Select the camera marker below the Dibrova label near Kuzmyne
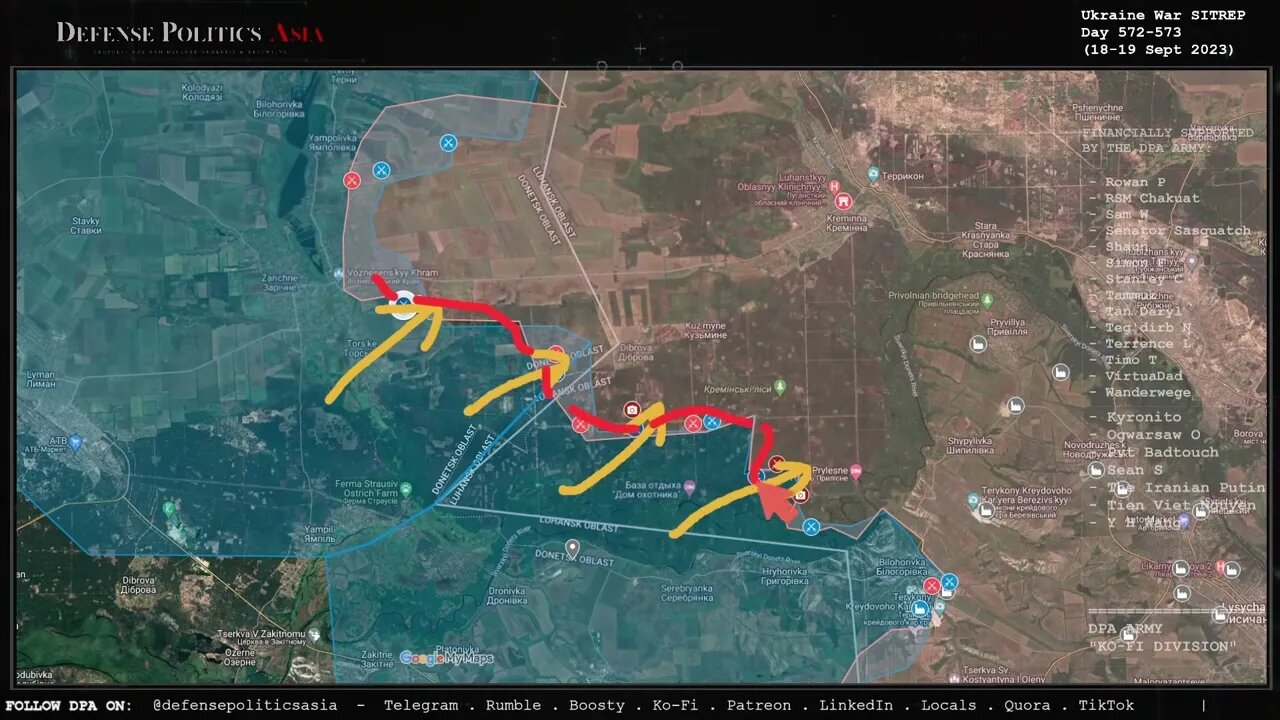The width and height of the screenshot is (1280, 720). pos(632,409)
